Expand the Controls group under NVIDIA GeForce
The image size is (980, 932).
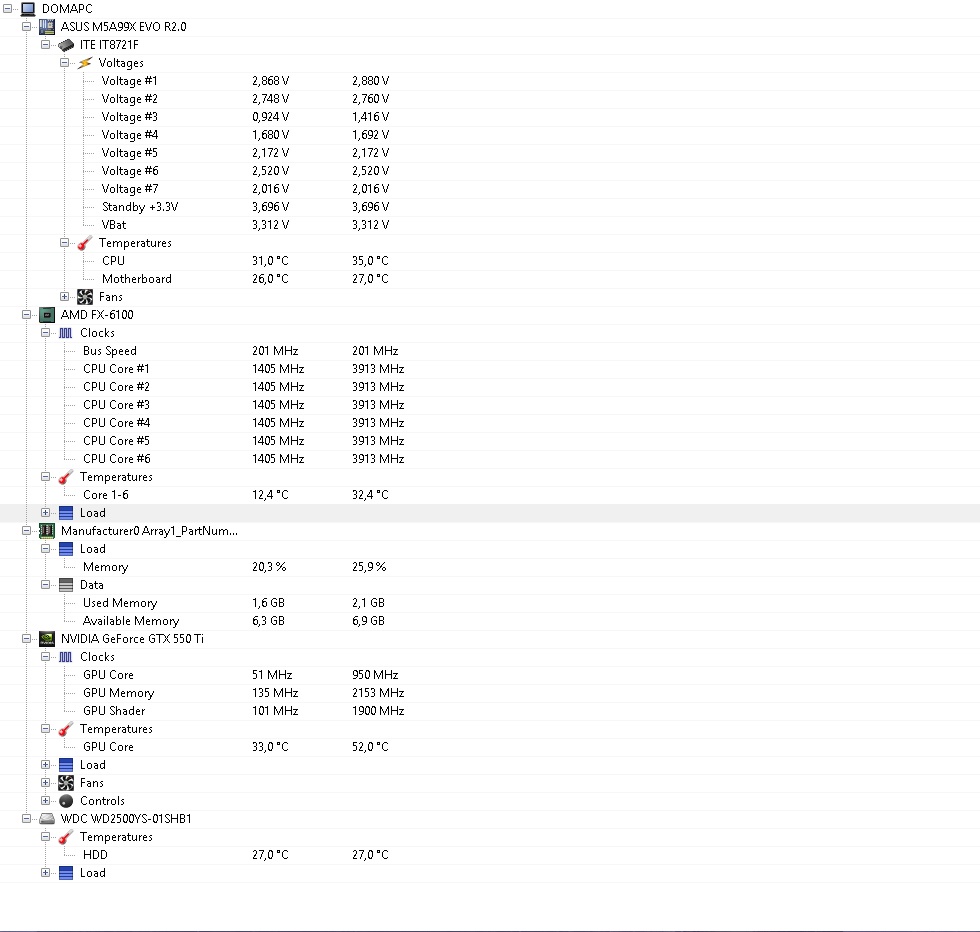pos(45,801)
